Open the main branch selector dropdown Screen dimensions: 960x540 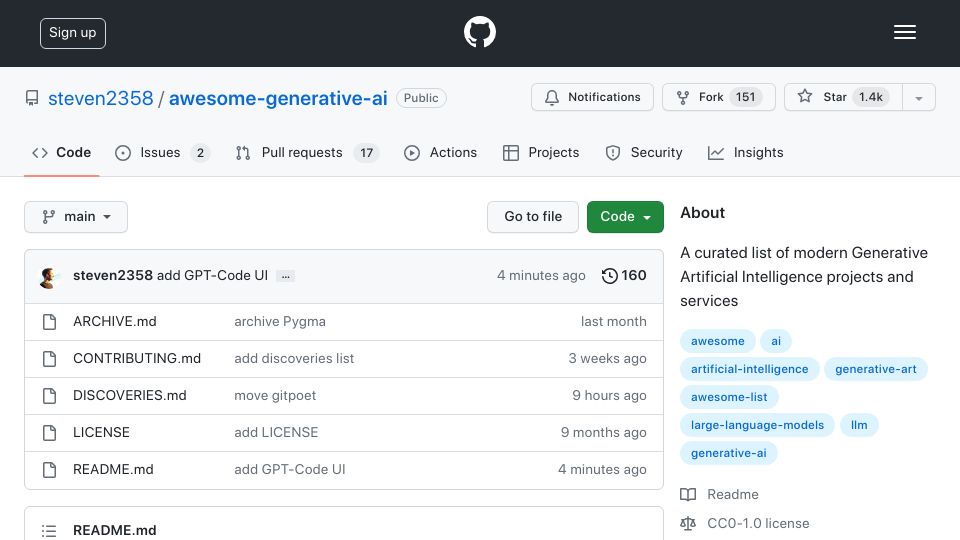point(76,217)
